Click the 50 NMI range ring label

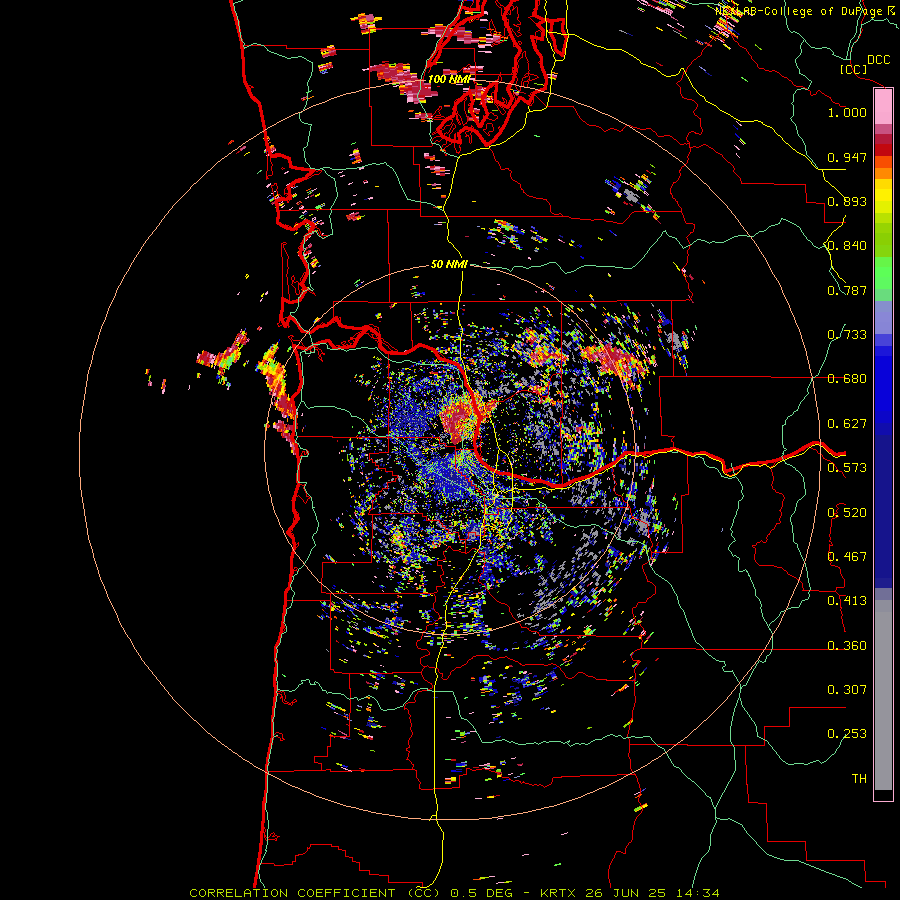point(449,264)
